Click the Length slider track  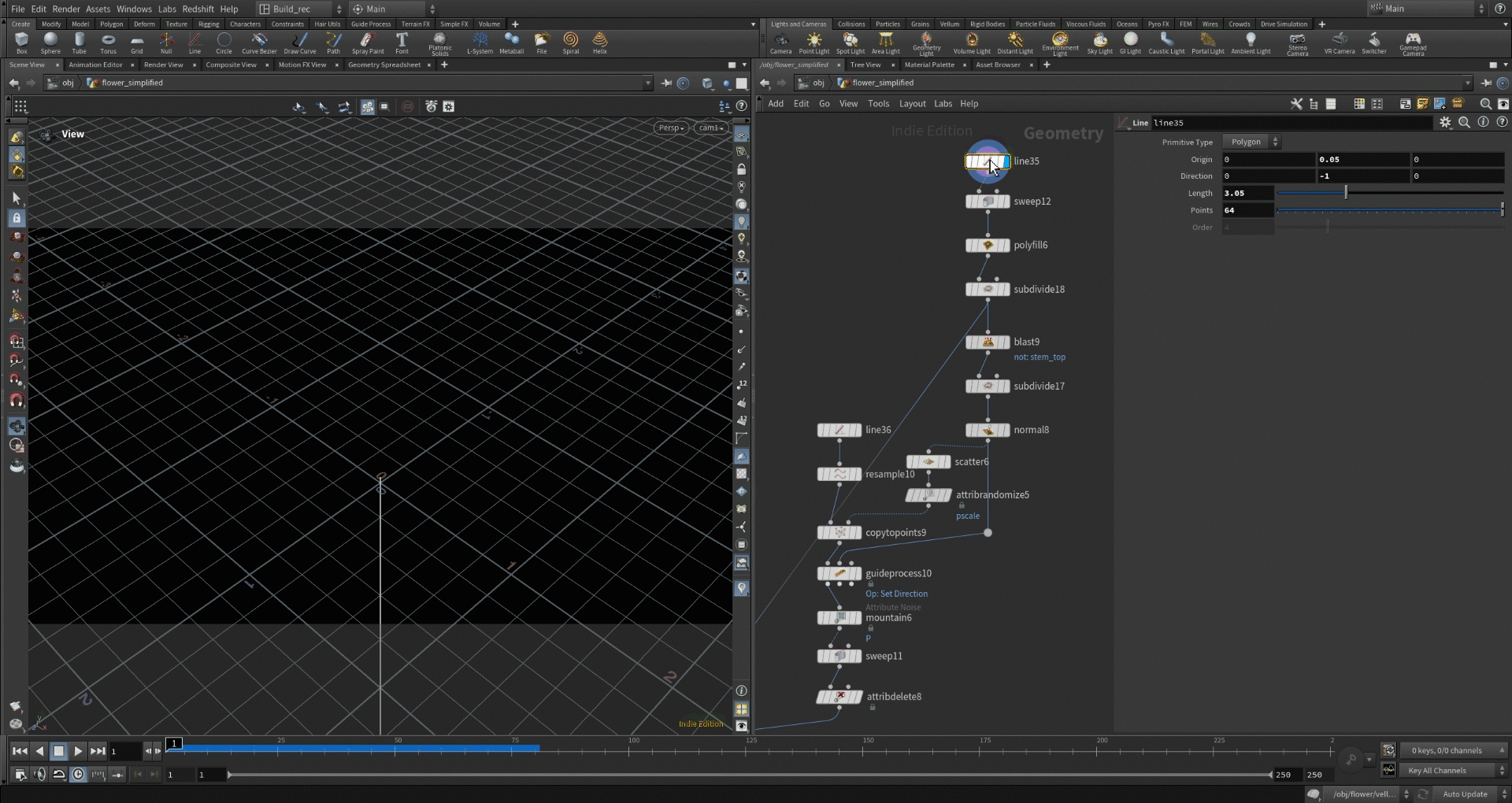click(1389, 193)
